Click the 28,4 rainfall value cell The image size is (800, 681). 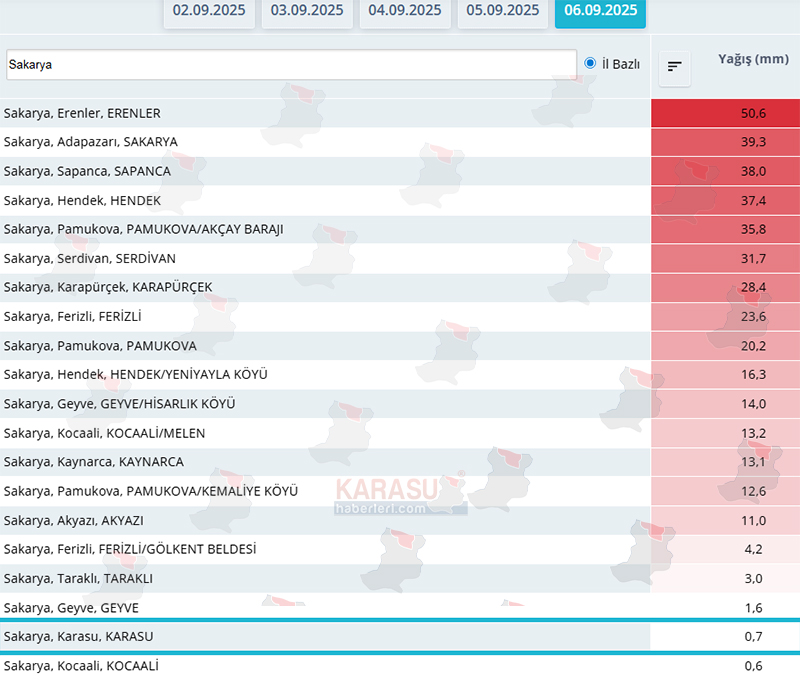(x=725, y=287)
